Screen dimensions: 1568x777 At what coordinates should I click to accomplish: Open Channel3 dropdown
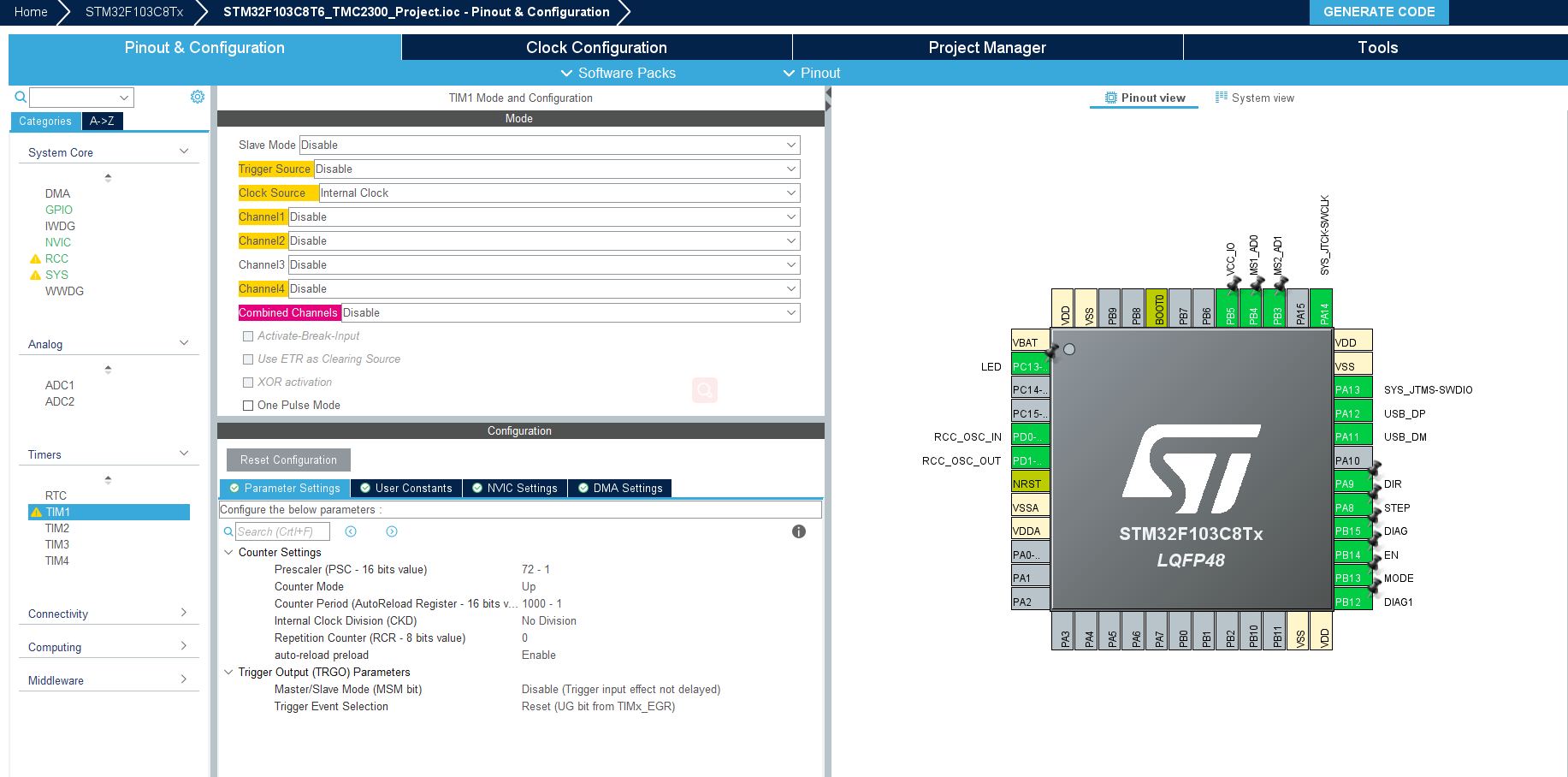[x=544, y=265]
